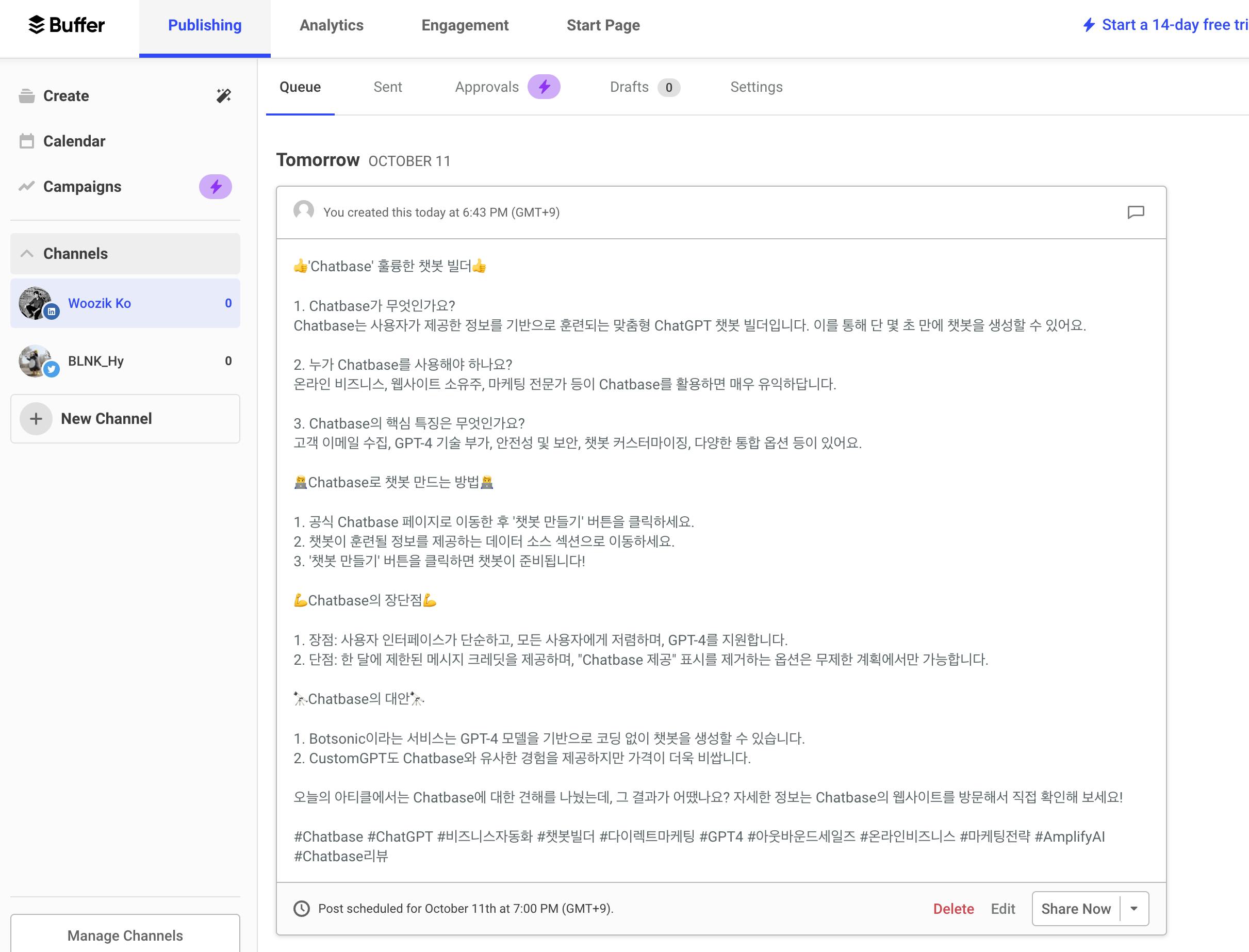Viewport: 1249px width, 952px height.
Task: Go to the Engagement tab
Action: click(465, 25)
